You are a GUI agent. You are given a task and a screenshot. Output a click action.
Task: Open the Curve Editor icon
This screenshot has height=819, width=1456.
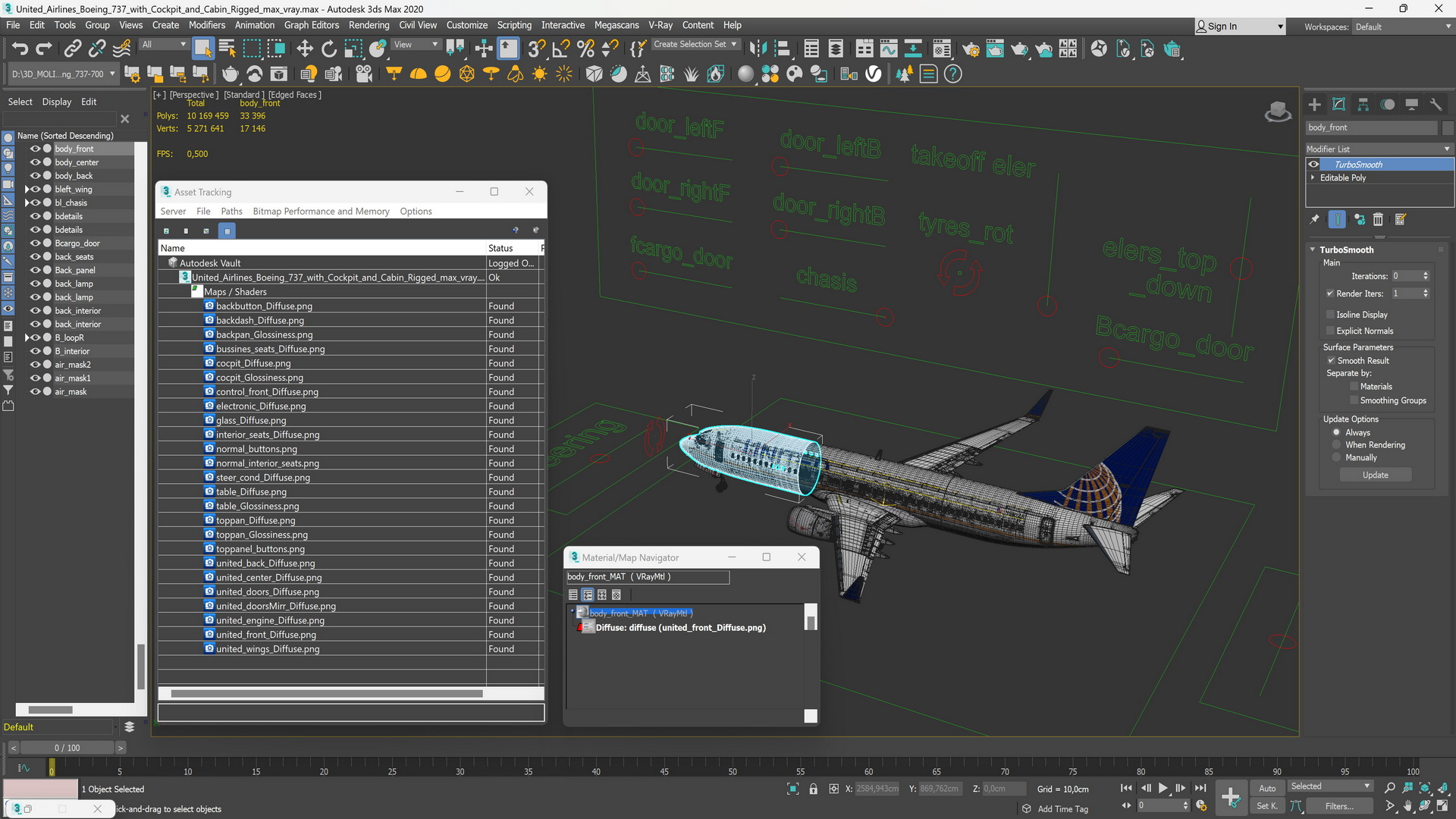pos(889,49)
